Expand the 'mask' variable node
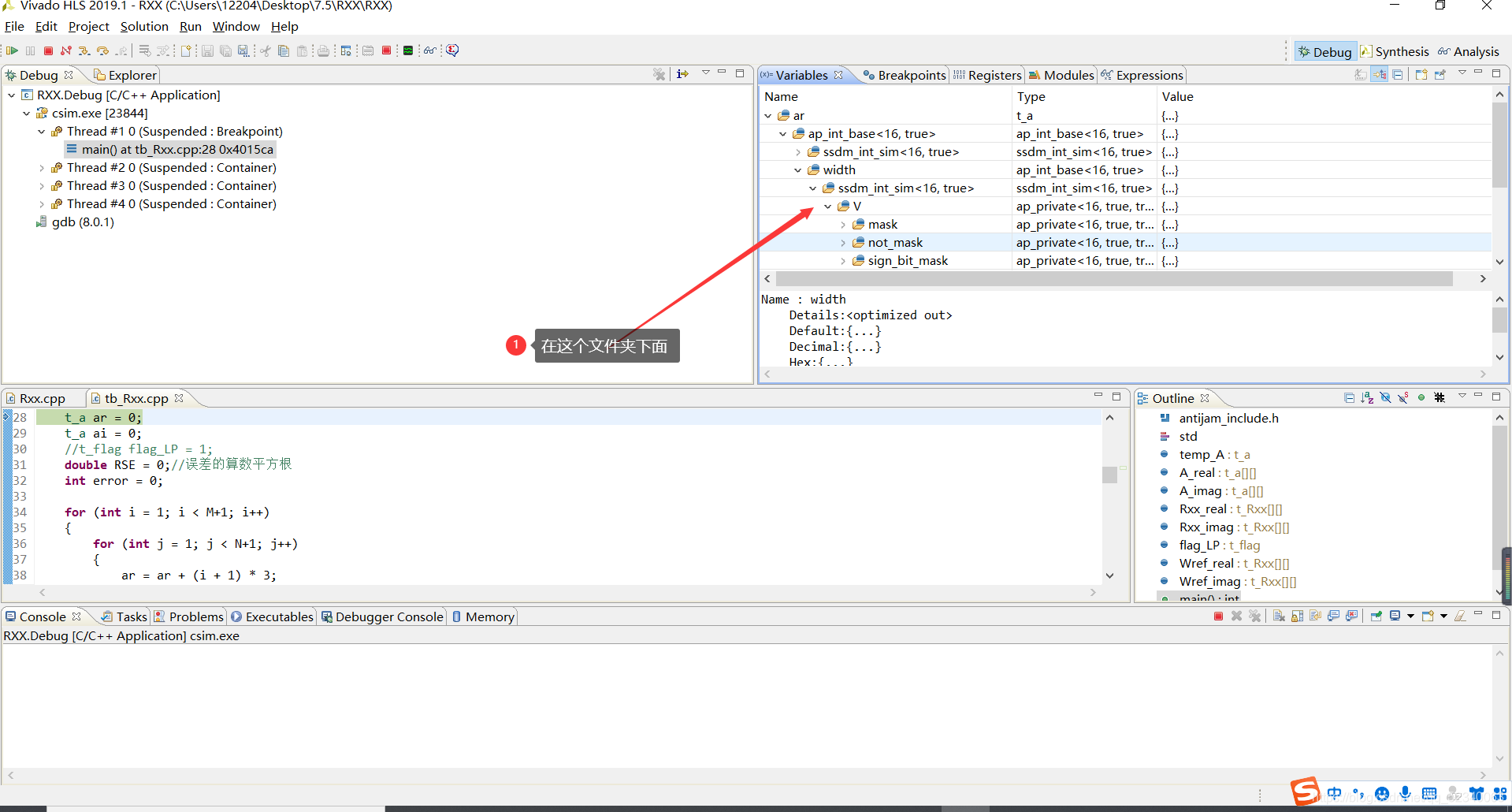Image resolution: width=1512 pixels, height=812 pixels. click(843, 225)
